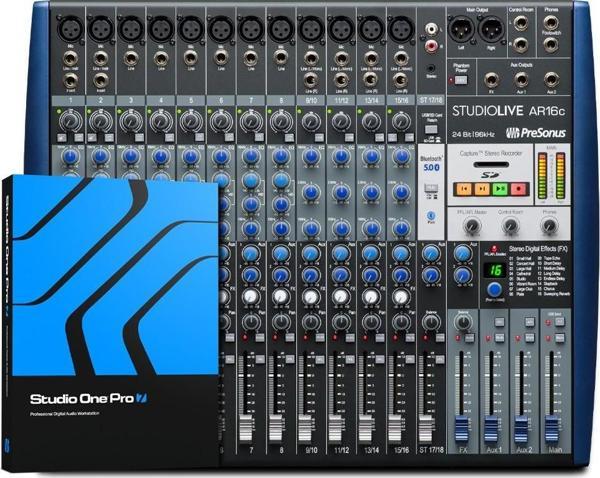This screenshot has height=478, width=600.
Task: Push the blue FX preset selector knob
Action: point(494,290)
